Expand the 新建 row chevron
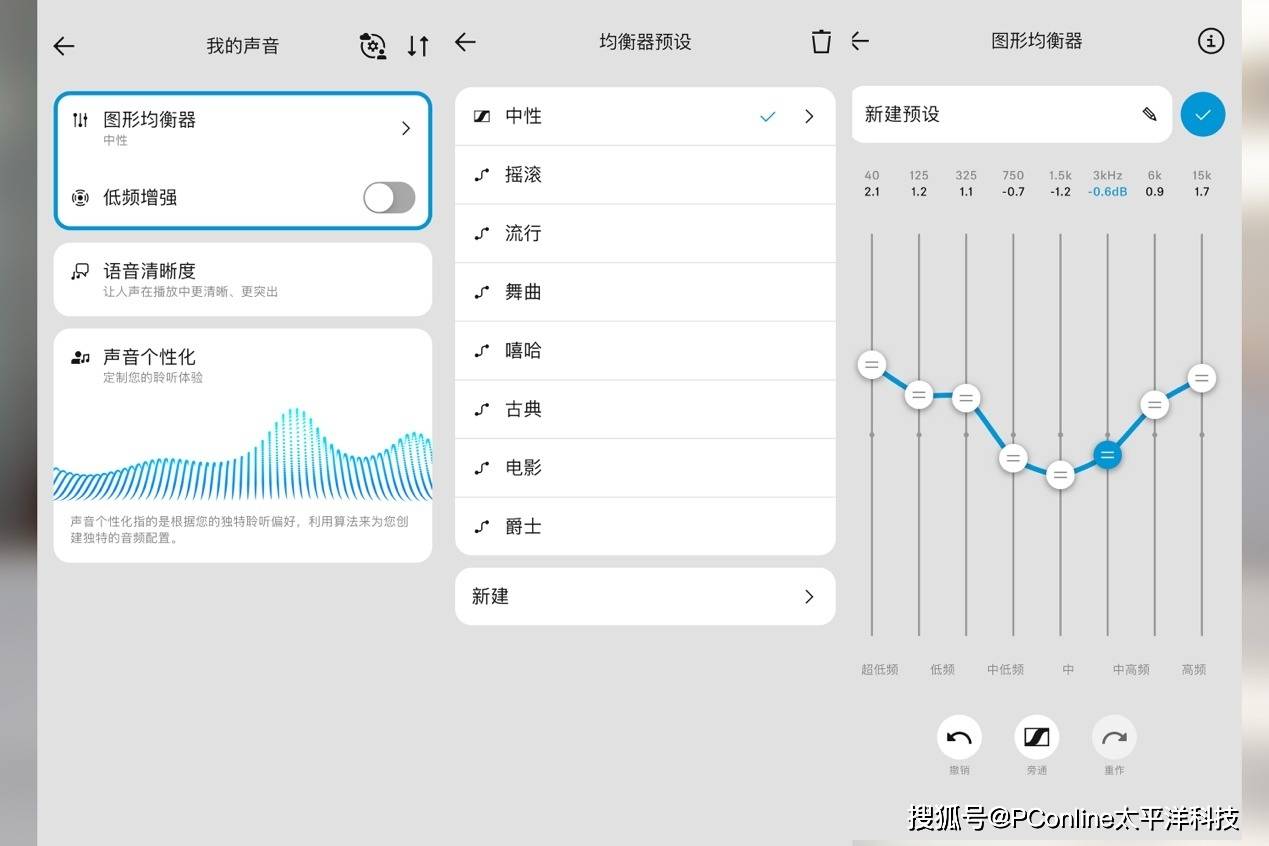The height and width of the screenshot is (846, 1269). click(809, 597)
